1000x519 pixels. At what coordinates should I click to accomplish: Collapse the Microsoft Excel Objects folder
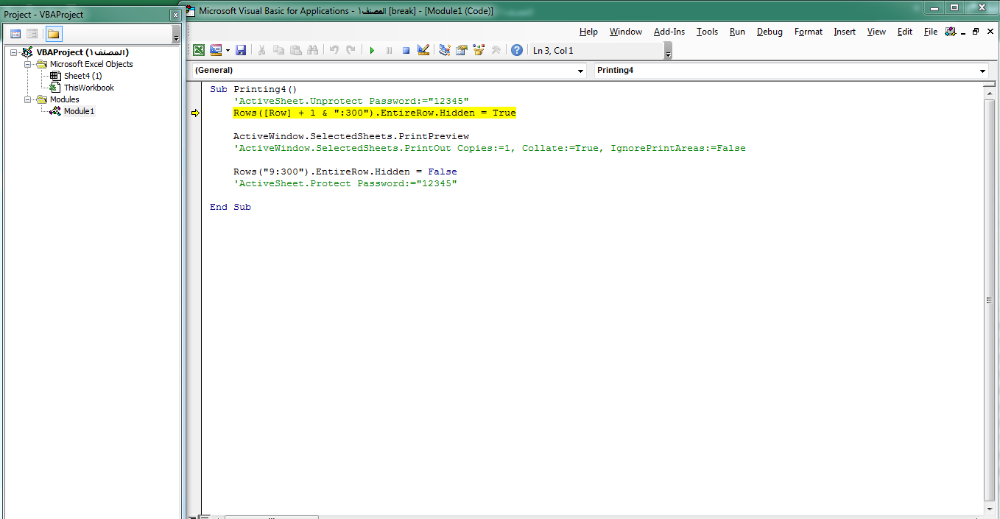tap(28, 64)
